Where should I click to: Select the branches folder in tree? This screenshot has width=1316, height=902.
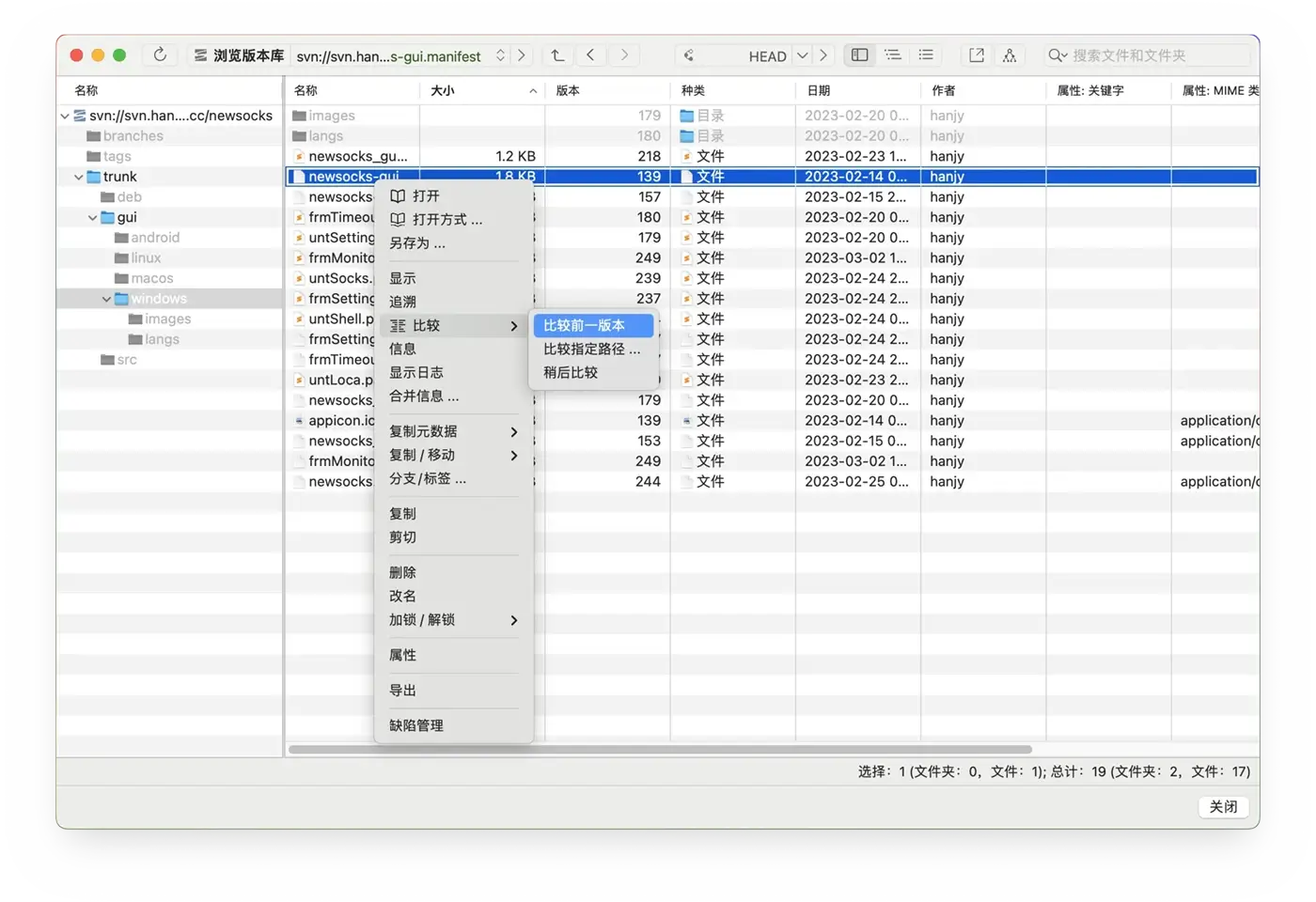pyautogui.click(x=125, y=136)
